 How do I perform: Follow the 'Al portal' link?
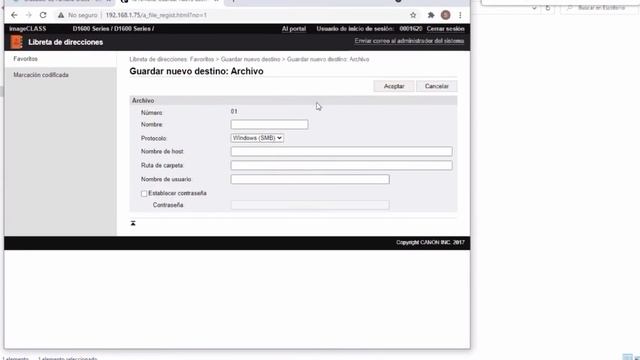[x=294, y=29]
